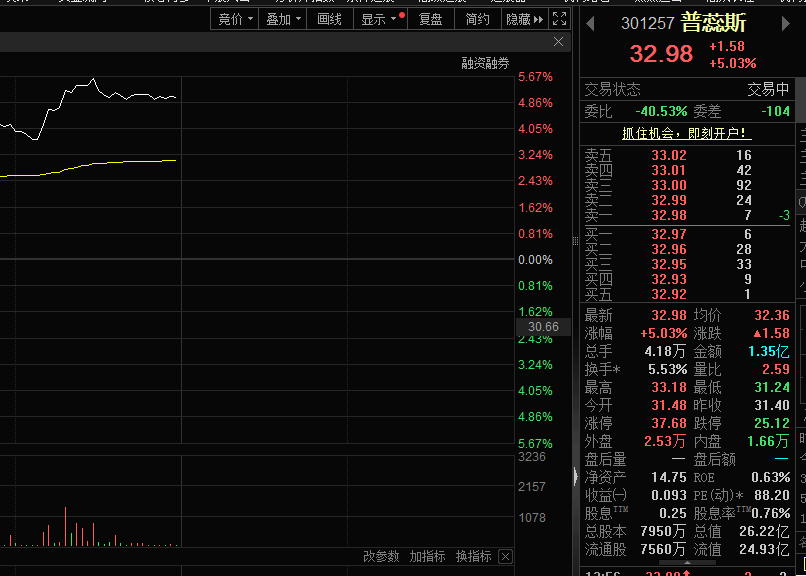This screenshot has width=806, height=576.
Task: Click the 昨收 value 31.40
Action: [x=772, y=405]
